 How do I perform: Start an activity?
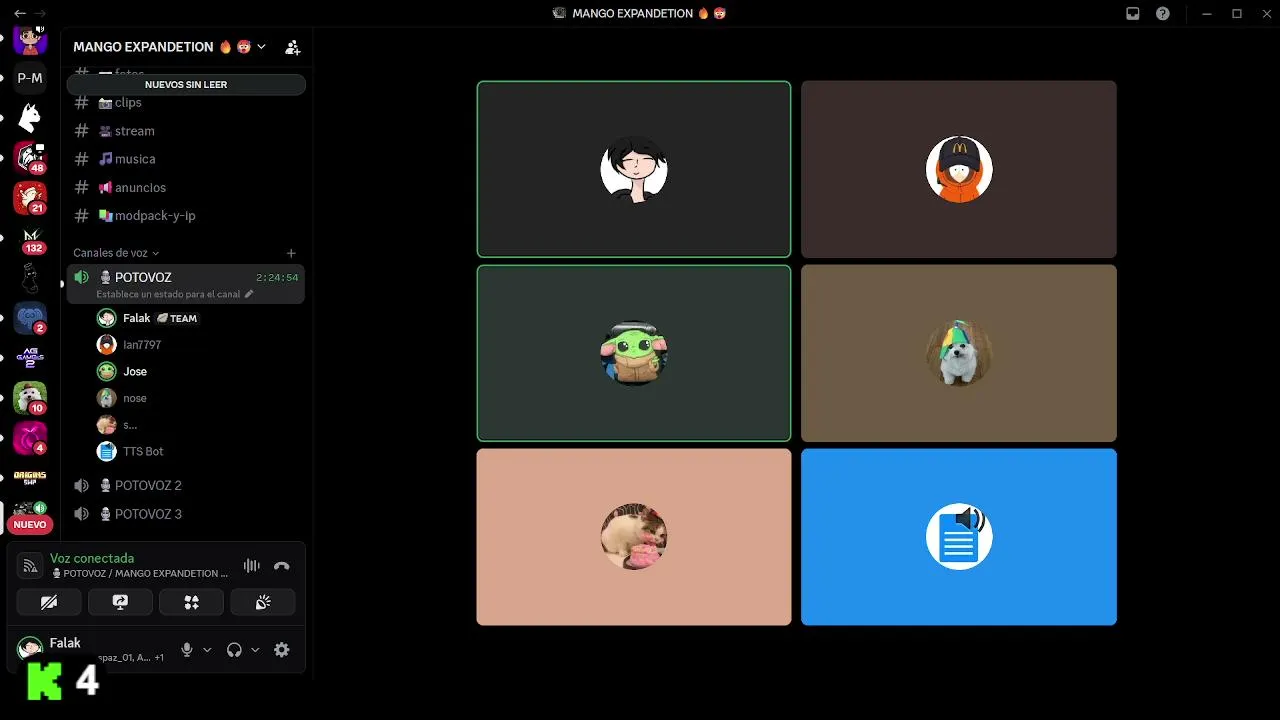pos(191,602)
